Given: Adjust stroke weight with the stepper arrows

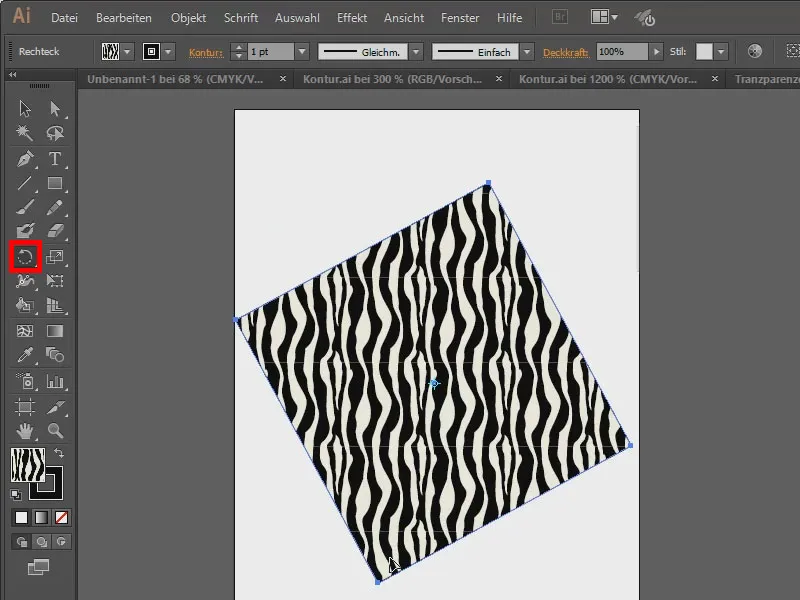Looking at the screenshot, I should [x=238, y=52].
